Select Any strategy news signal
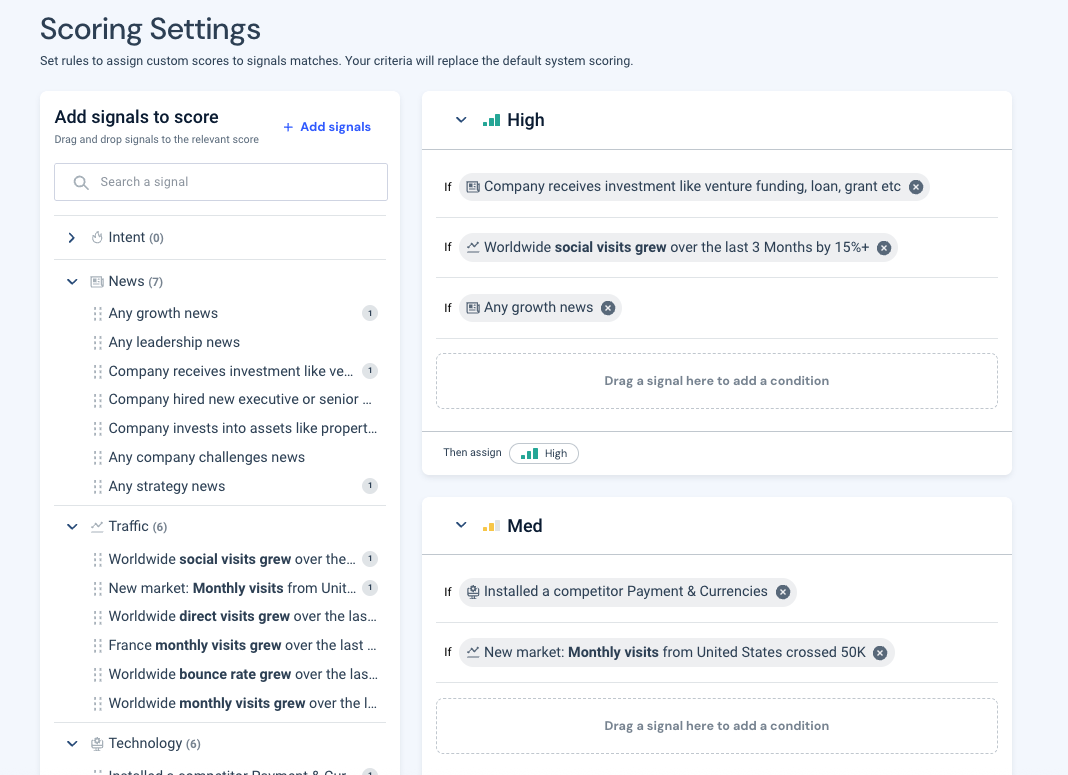1068x775 pixels. tap(167, 486)
